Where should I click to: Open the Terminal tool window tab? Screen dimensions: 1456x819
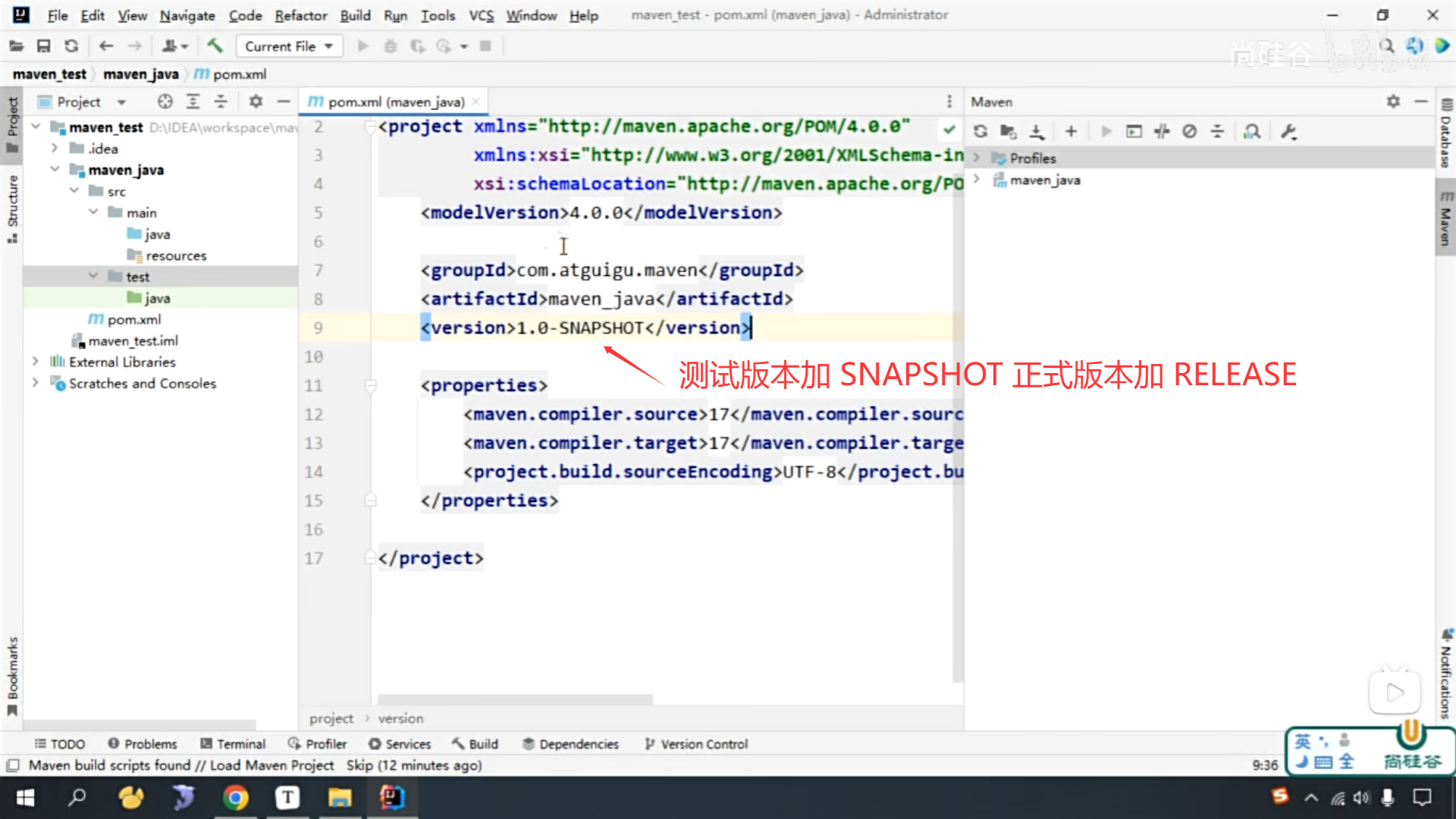233,744
